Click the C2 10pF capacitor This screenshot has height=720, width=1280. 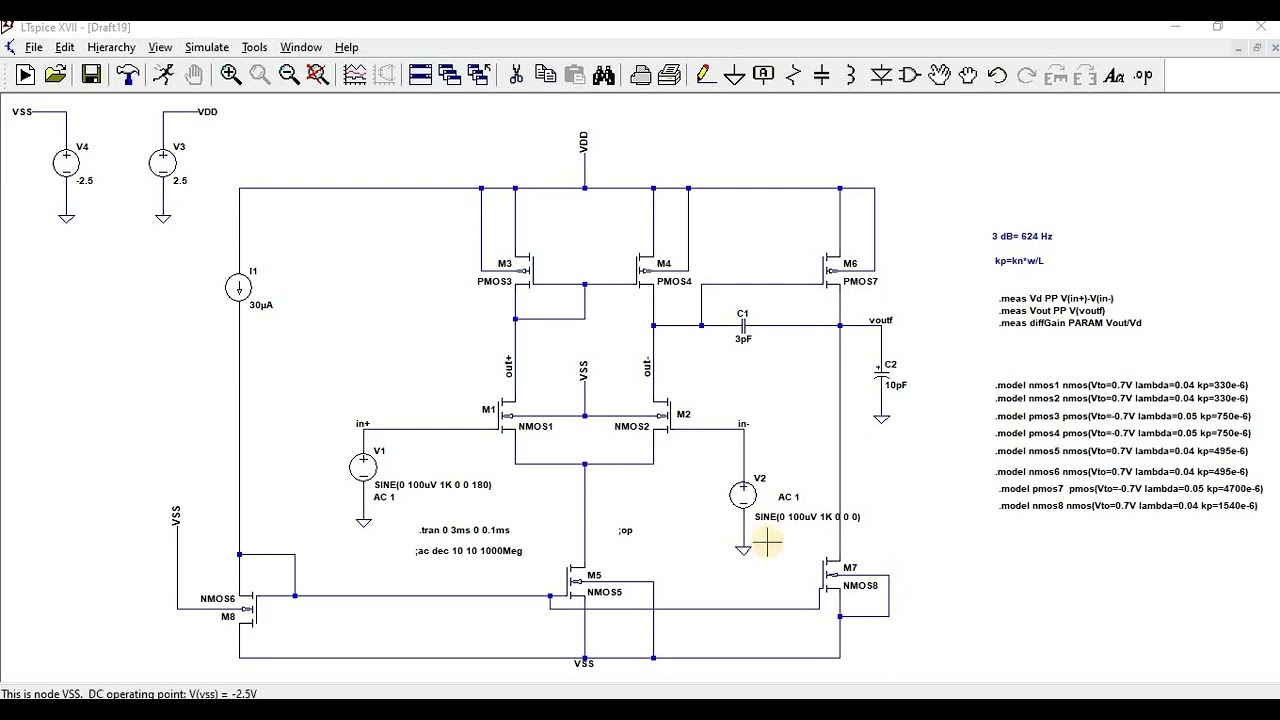pos(881,375)
